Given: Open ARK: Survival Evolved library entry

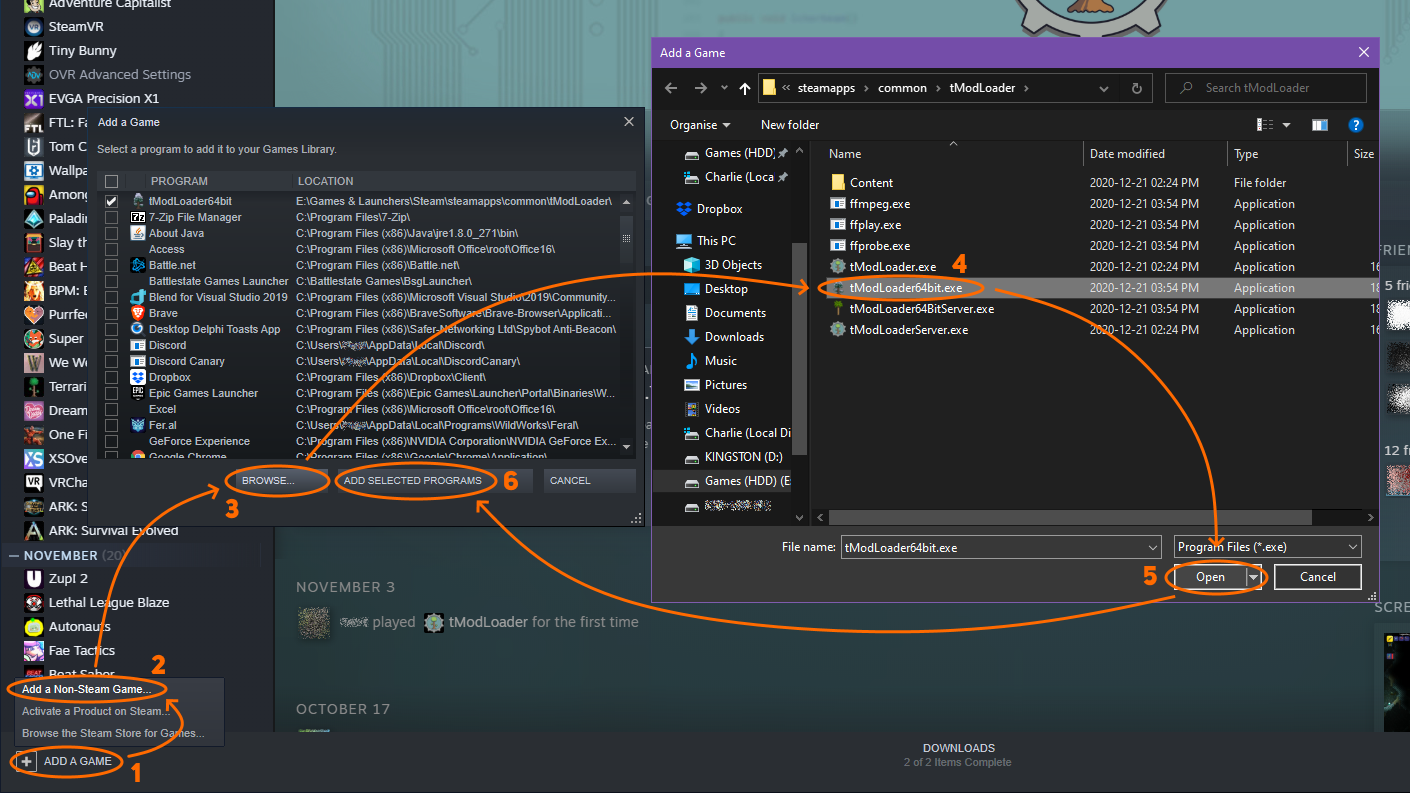Looking at the screenshot, I should tap(113, 530).
